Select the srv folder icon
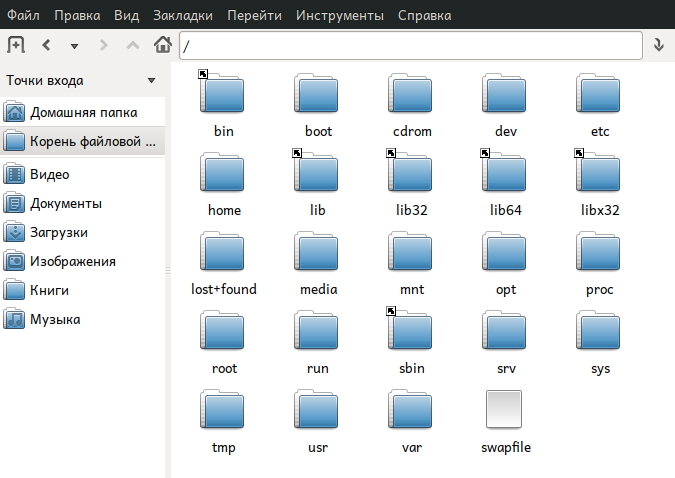The width and height of the screenshot is (675, 478). coord(505,330)
